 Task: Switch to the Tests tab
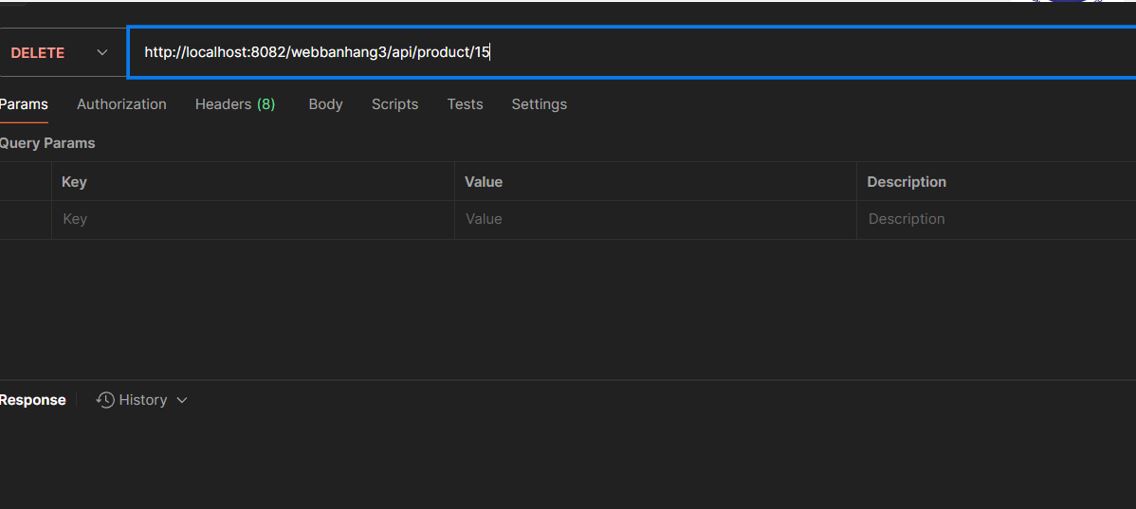point(464,104)
